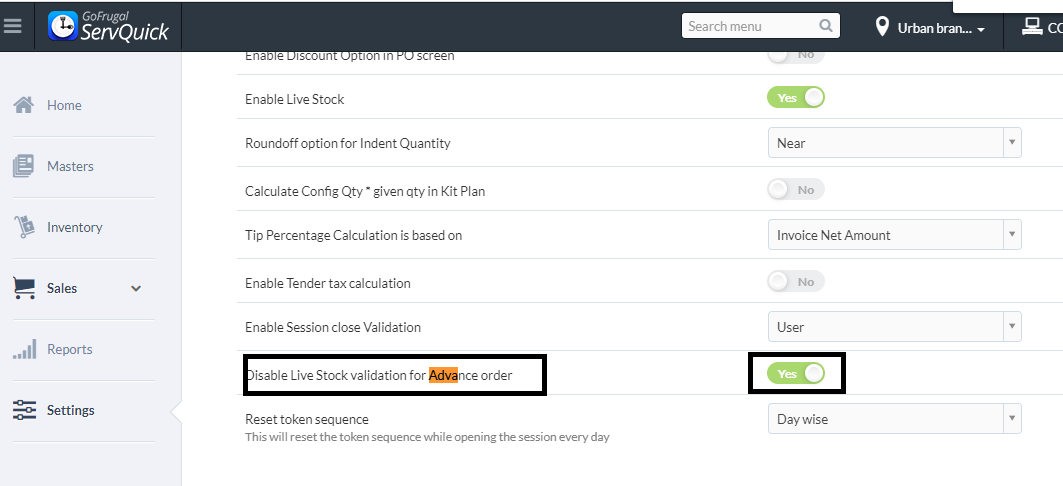Click the Home house icon

point(24,105)
